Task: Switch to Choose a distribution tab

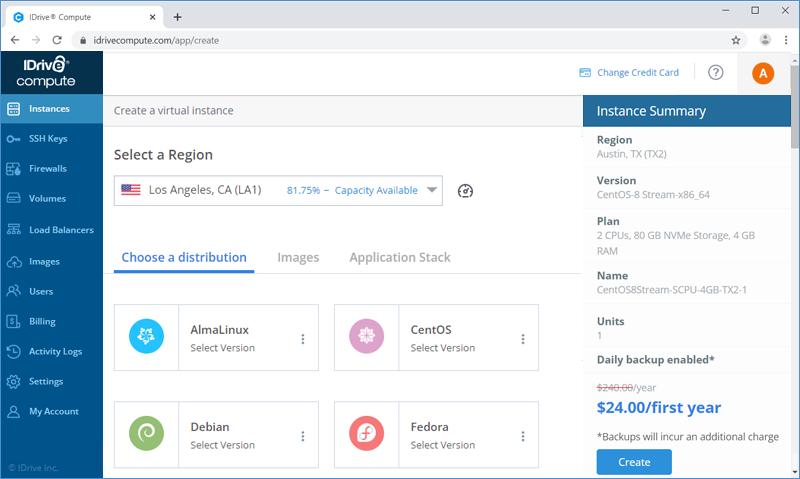Action: (x=184, y=258)
